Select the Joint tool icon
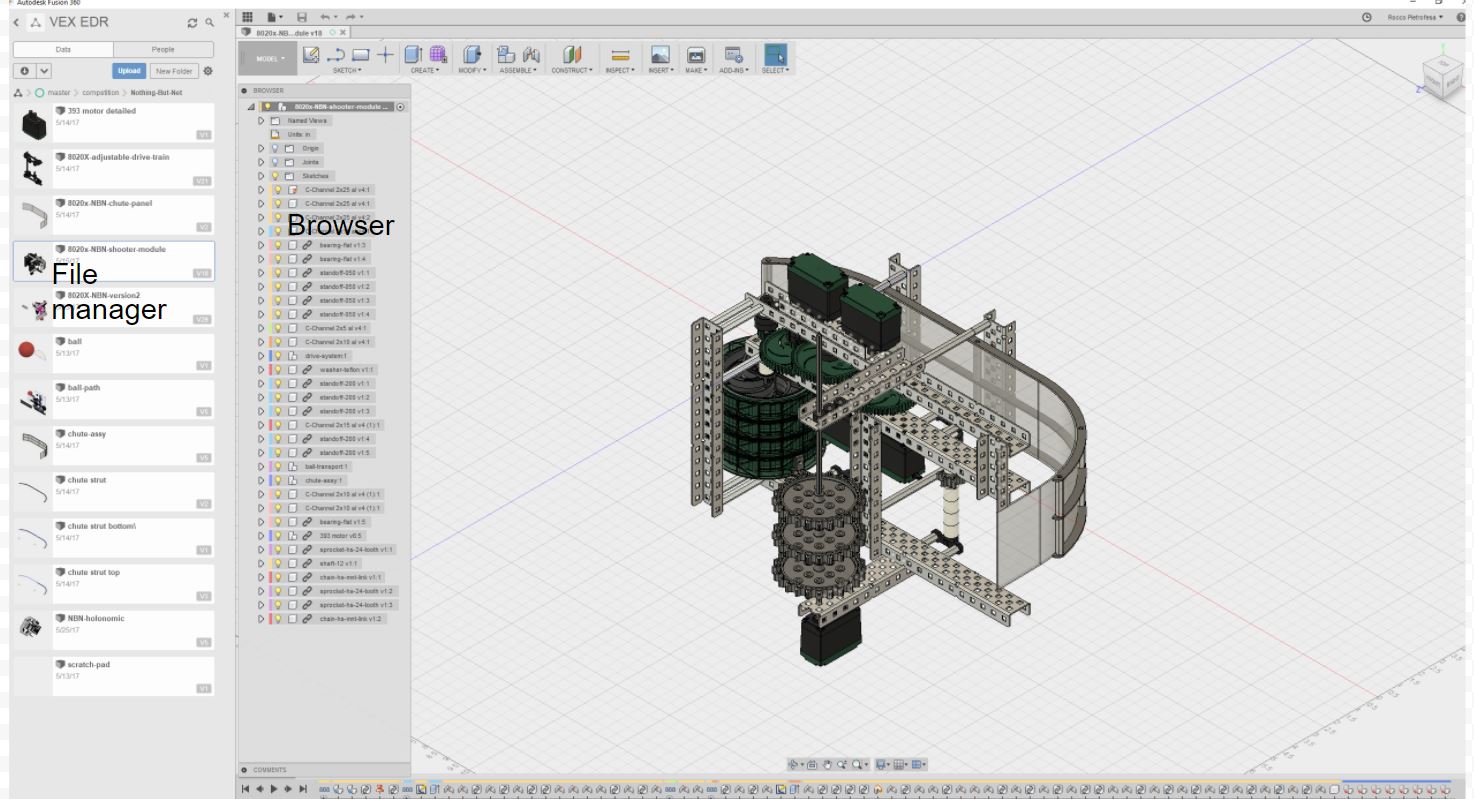Image resolution: width=1474 pixels, height=799 pixels. click(x=531, y=55)
